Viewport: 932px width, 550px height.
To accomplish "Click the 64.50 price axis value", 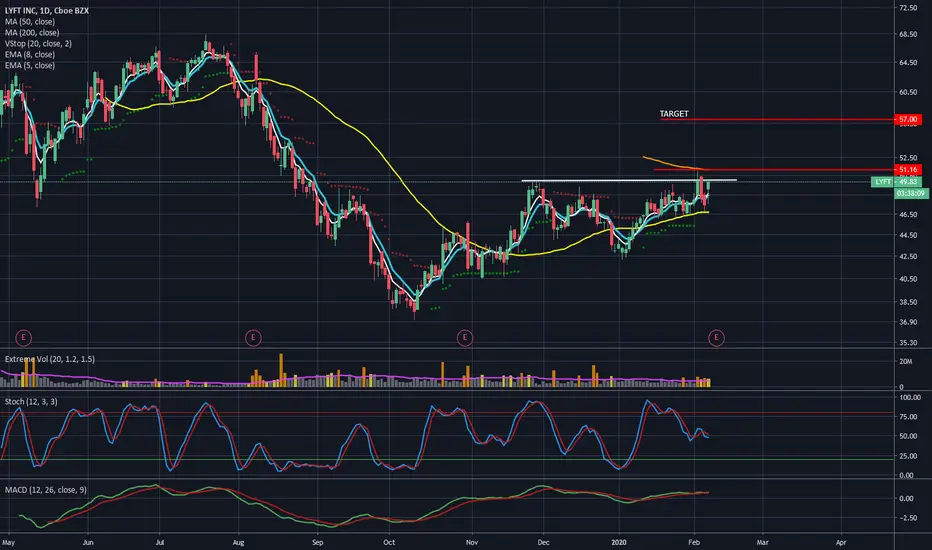I will [908, 62].
